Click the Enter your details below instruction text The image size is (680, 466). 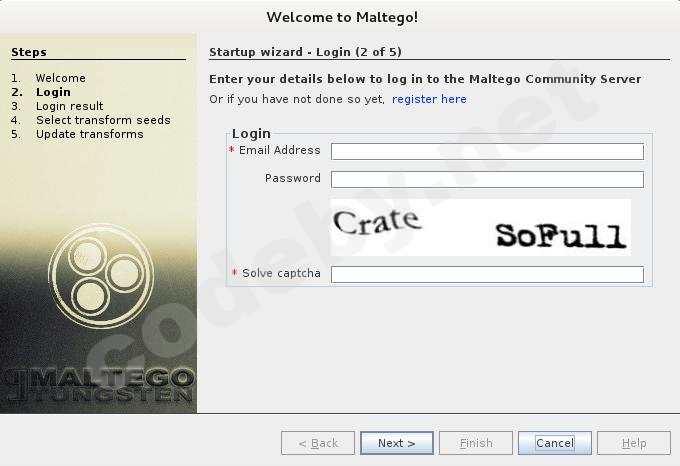tap(425, 79)
